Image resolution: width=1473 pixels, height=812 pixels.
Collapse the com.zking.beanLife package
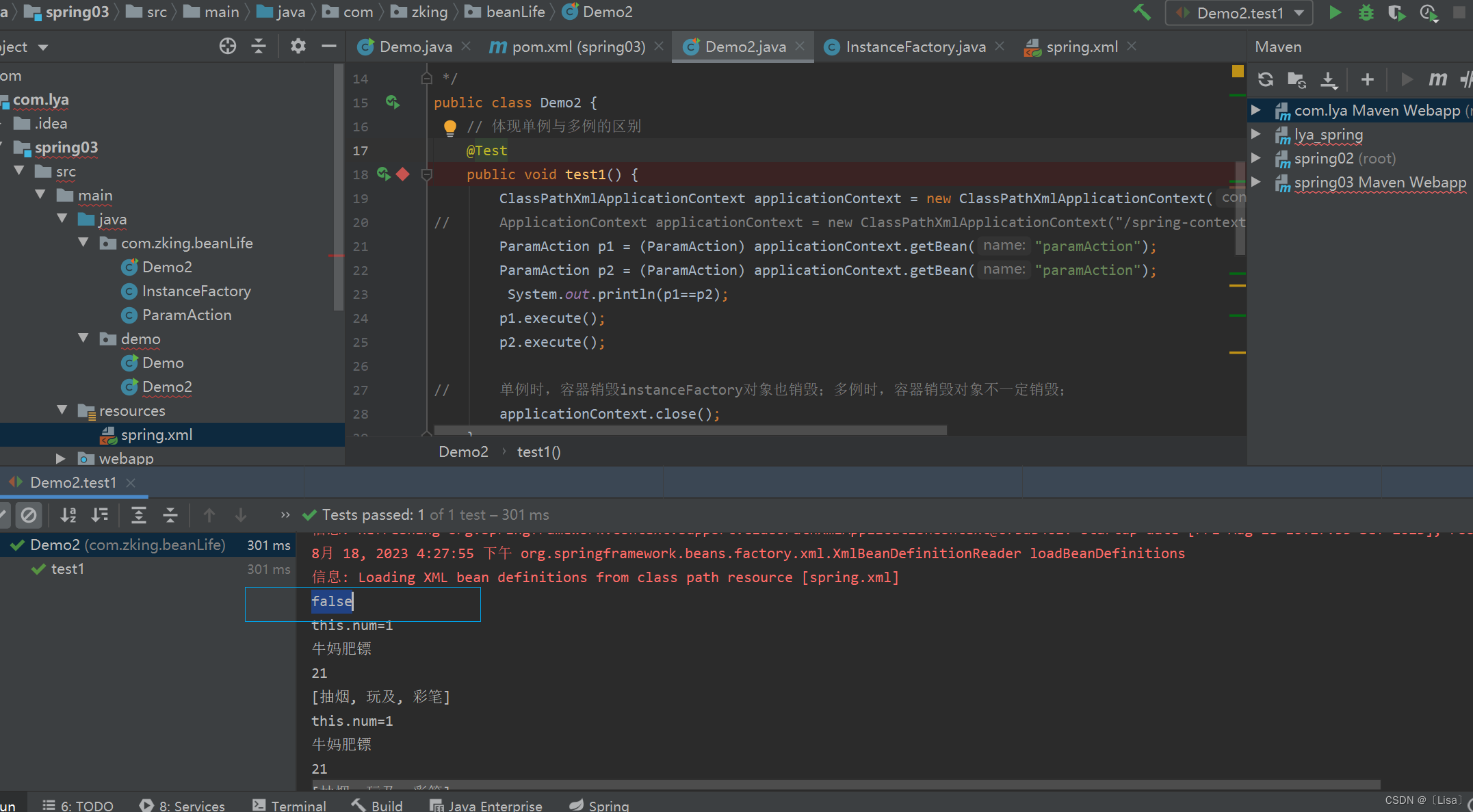click(x=83, y=243)
